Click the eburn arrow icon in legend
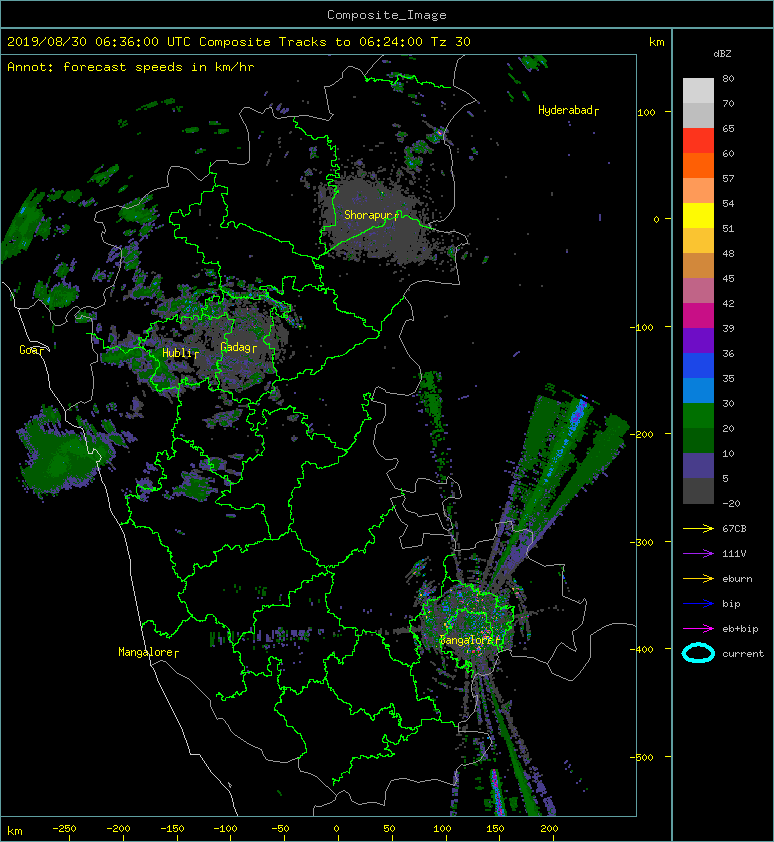Viewport: 774px width, 842px height. pos(698,578)
